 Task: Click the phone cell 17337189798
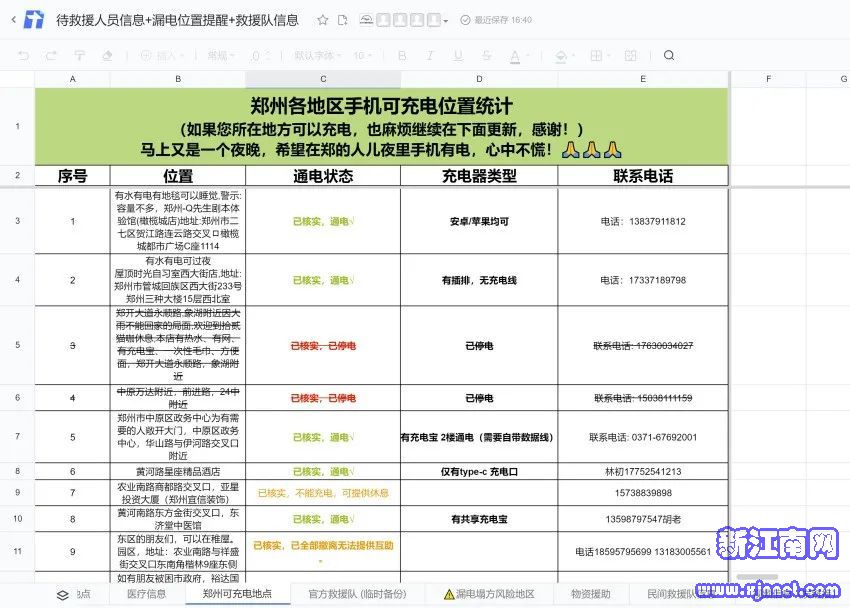tap(643, 280)
